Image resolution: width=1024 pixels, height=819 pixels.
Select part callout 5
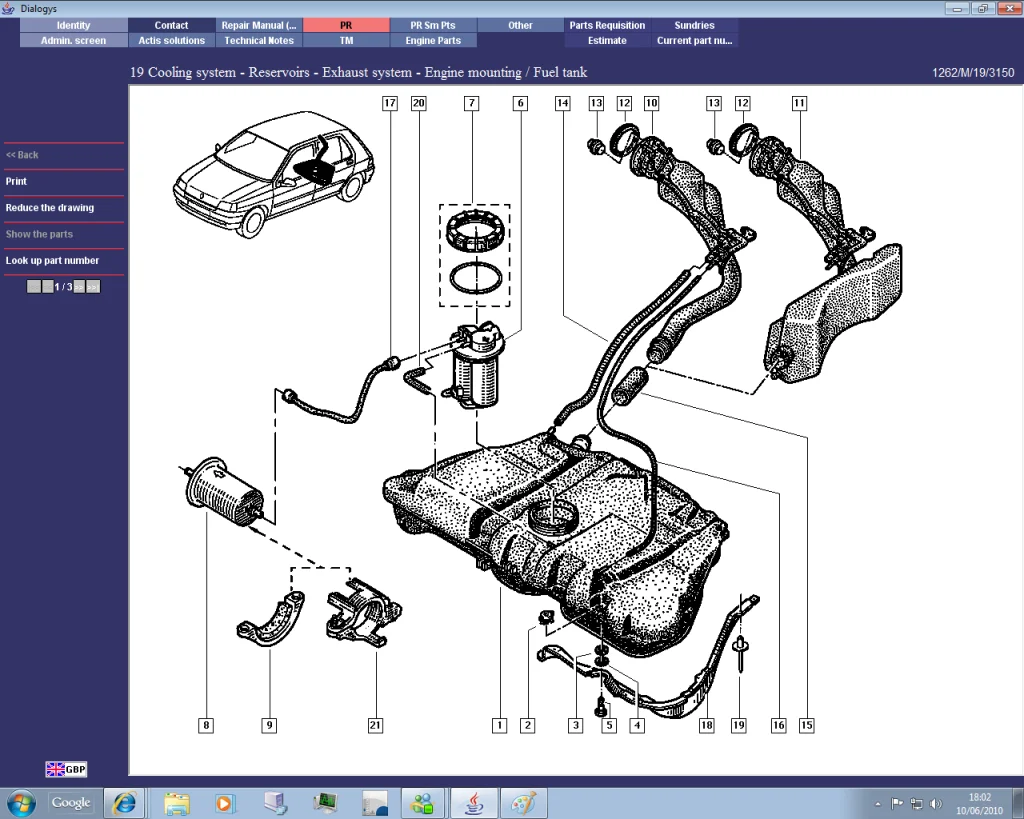click(x=609, y=725)
